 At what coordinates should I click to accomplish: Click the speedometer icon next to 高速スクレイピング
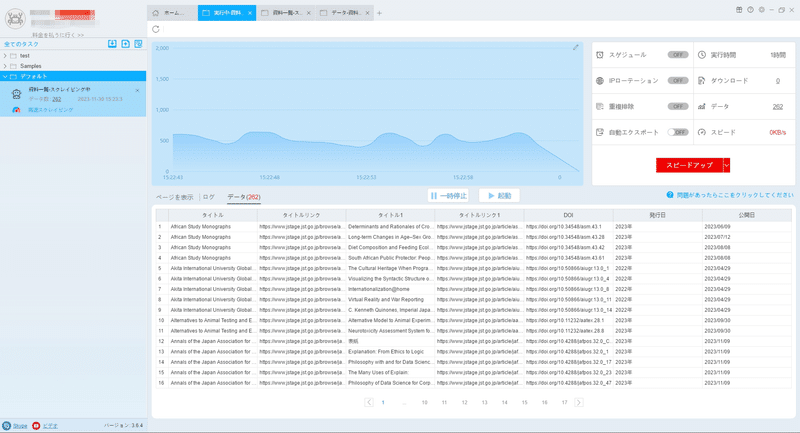16,110
